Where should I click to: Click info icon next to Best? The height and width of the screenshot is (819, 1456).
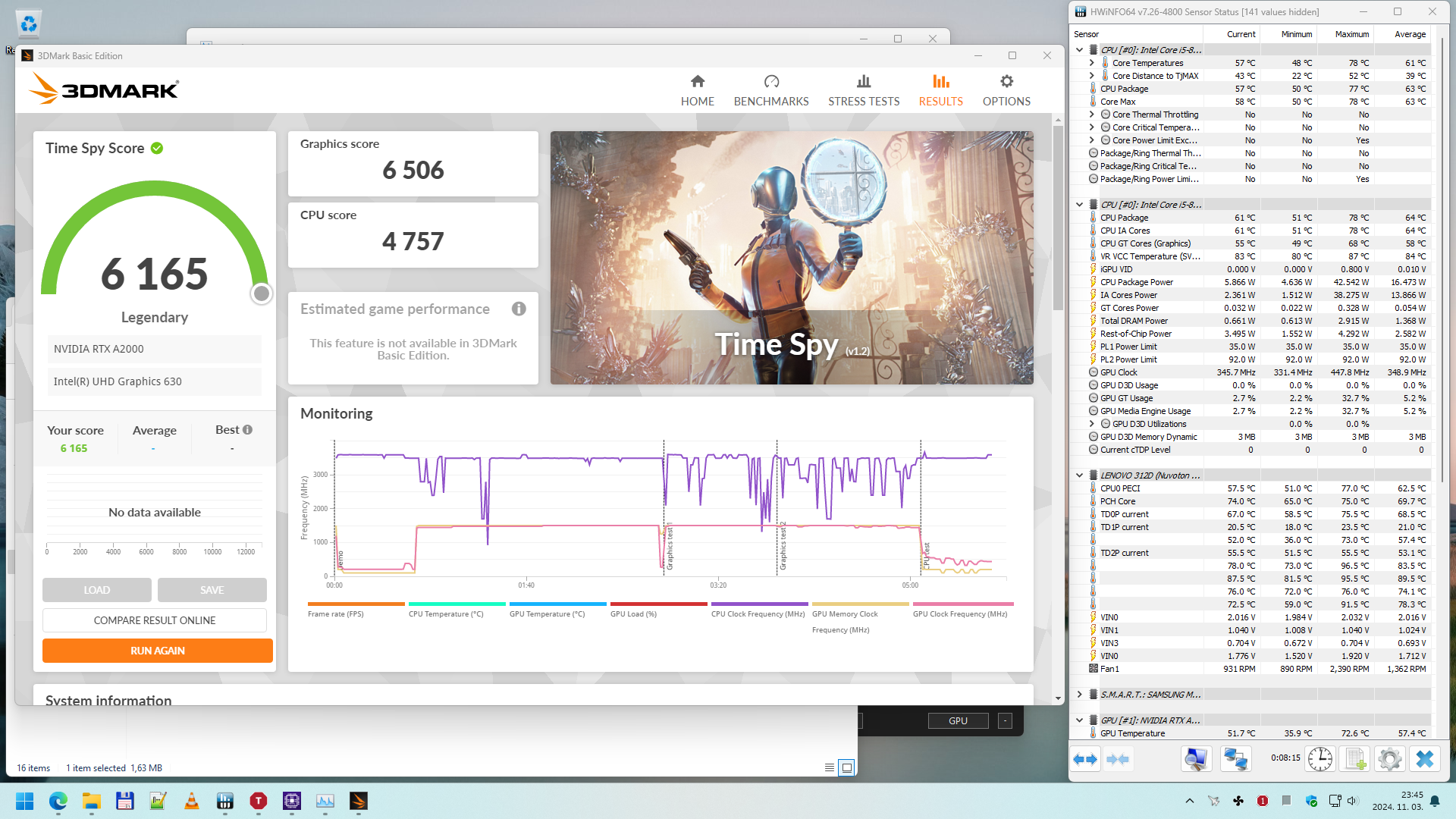[247, 430]
